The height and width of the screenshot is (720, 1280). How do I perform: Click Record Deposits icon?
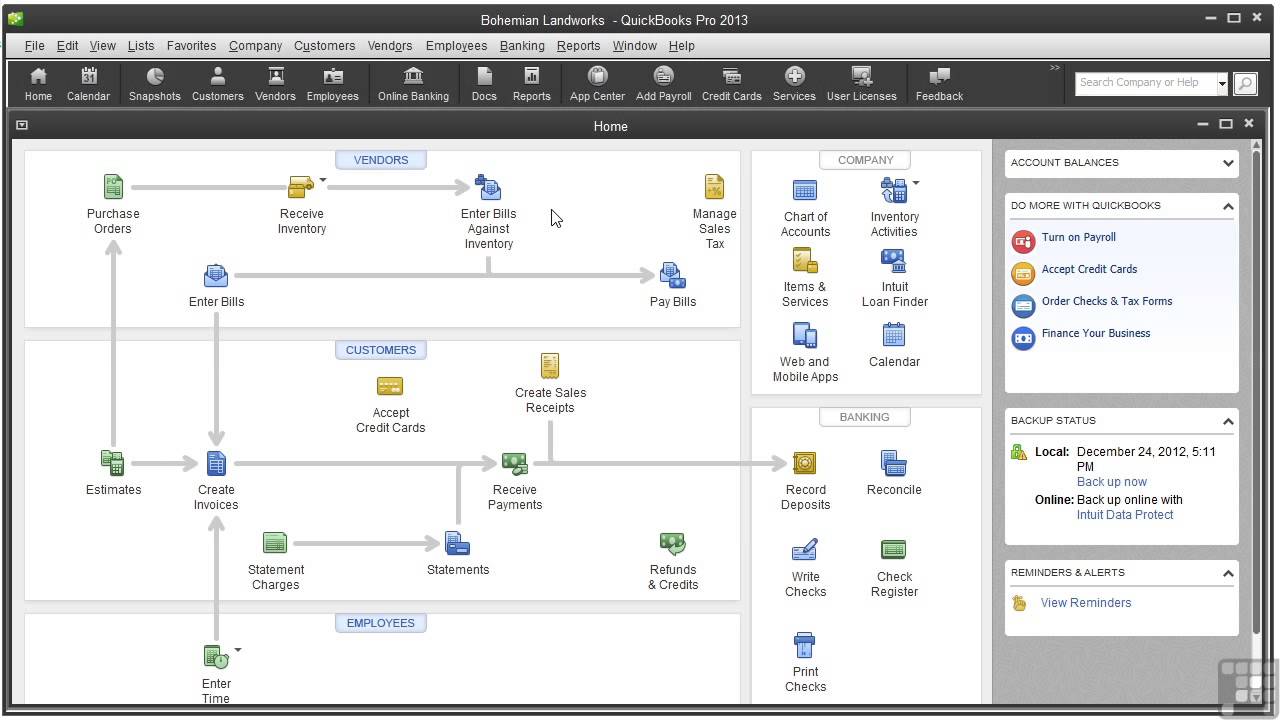(805, 463)
